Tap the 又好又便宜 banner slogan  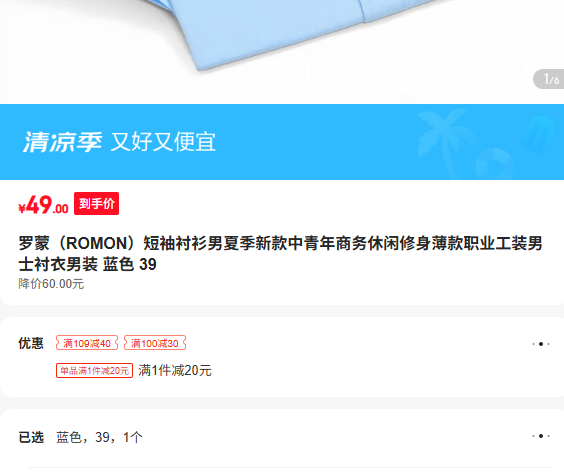[163, 142]
